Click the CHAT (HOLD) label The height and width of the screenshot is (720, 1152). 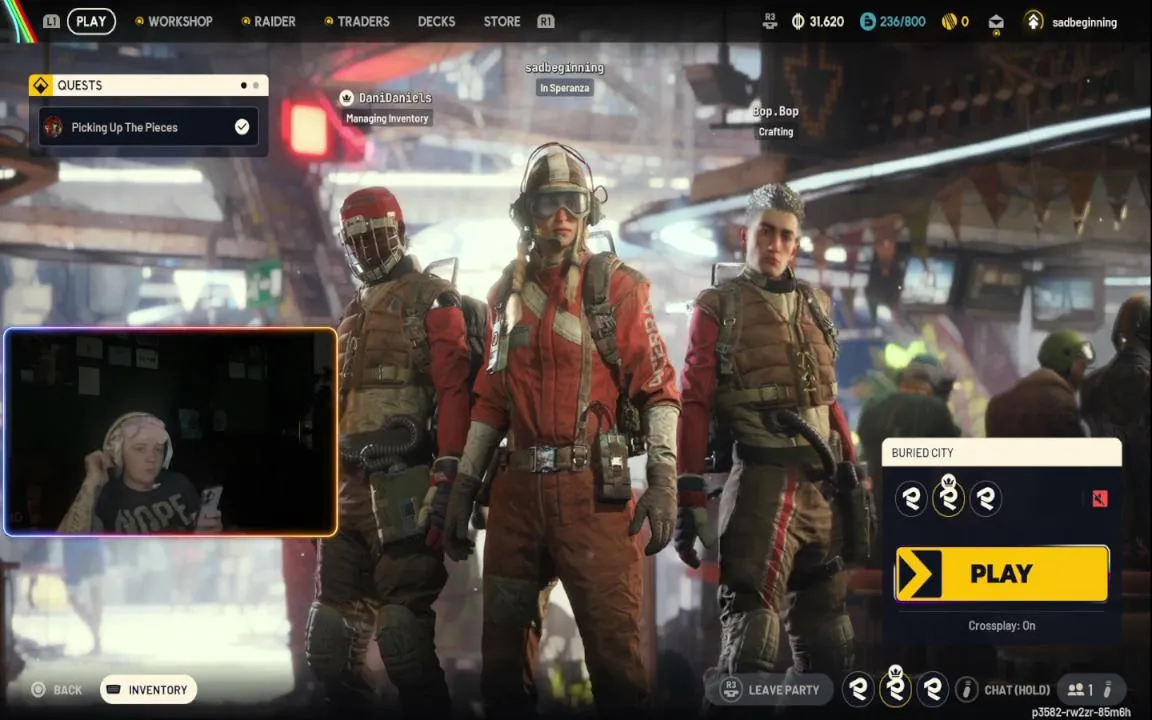[x=1017, y=690]
